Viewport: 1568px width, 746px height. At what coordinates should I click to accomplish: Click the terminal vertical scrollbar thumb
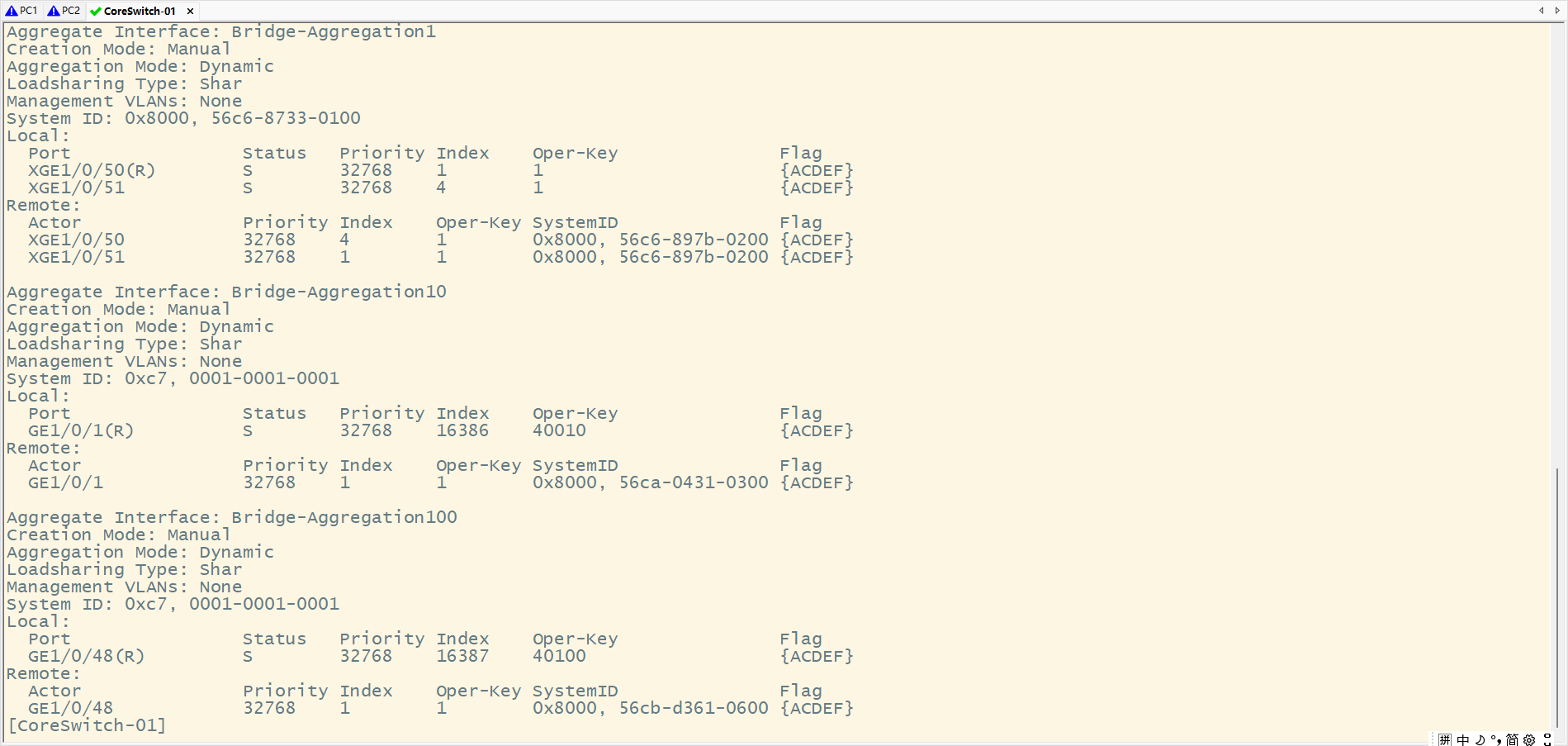1557,595
